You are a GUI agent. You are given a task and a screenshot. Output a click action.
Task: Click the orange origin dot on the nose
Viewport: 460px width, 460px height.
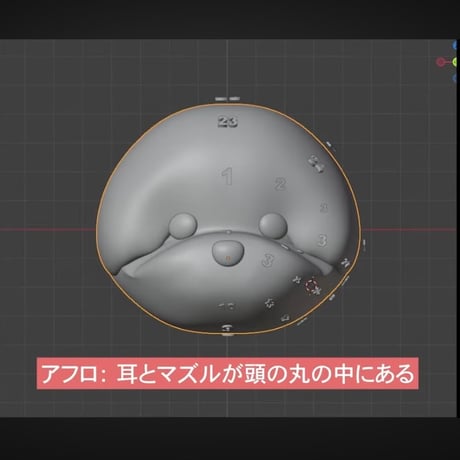pos(228,258)
